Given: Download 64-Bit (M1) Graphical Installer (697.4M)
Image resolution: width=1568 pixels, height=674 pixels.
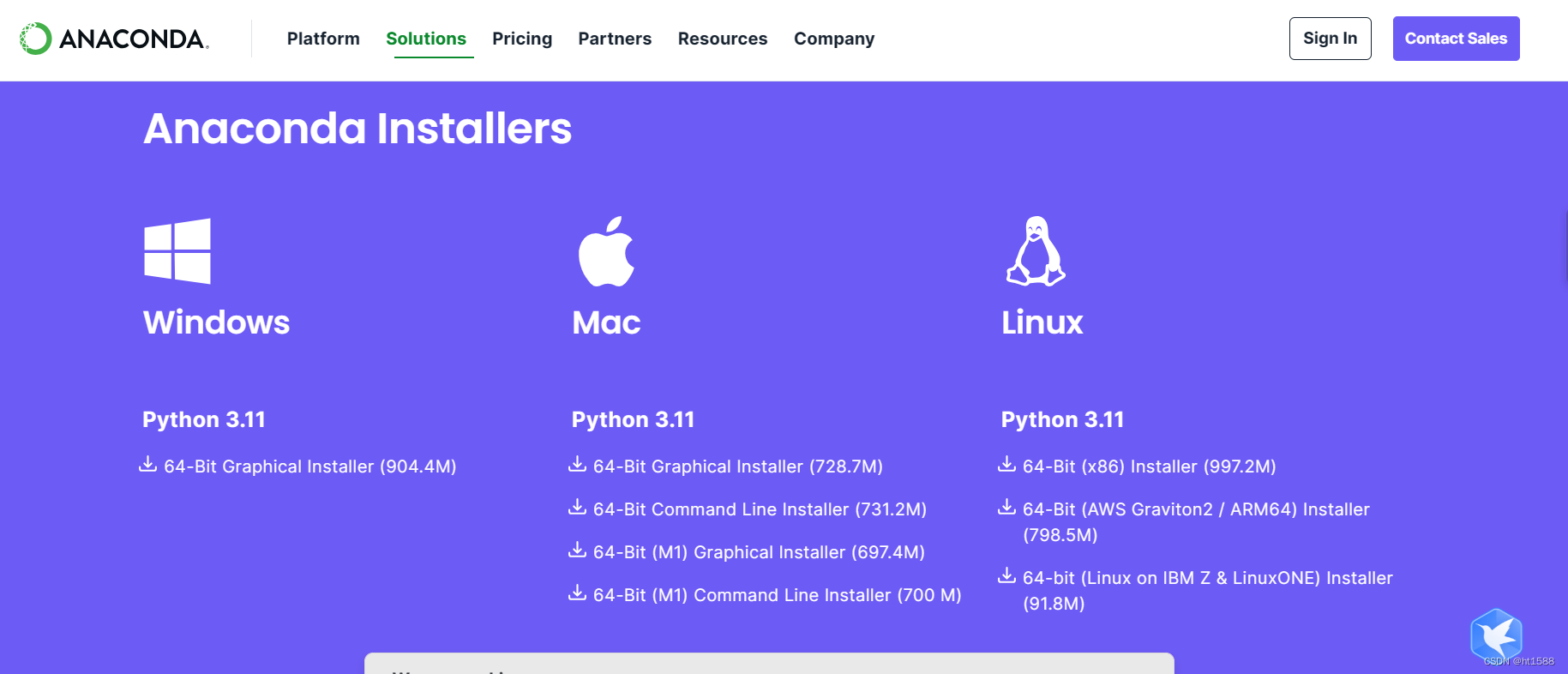Looking at the screenshot, I should (x=759, y=552).
